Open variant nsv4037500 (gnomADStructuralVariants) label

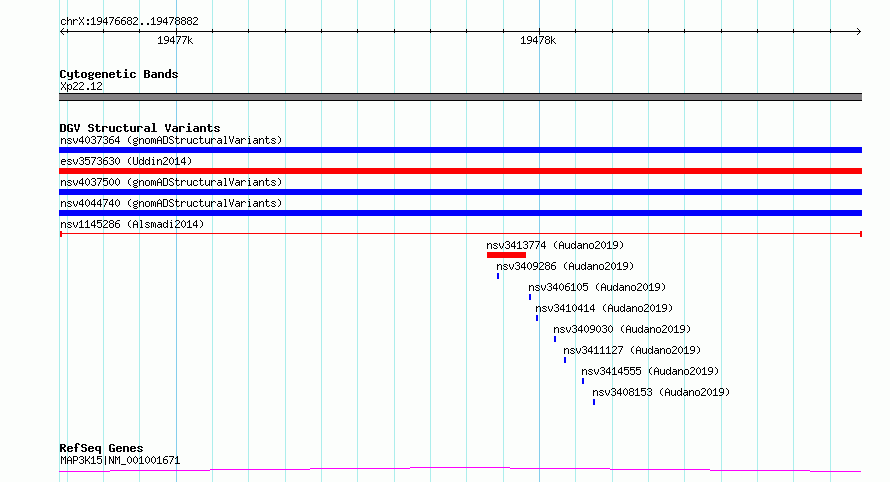171,182
